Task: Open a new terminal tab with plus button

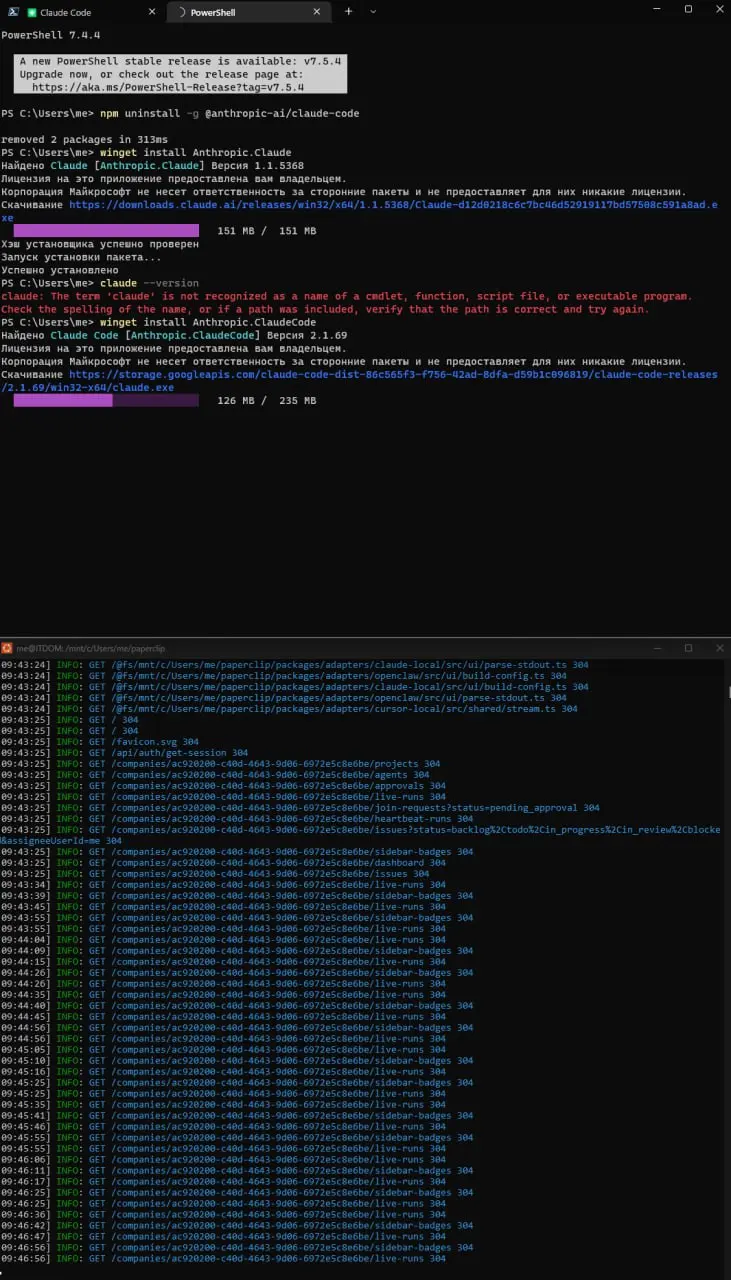Action: tap(349, 11)
